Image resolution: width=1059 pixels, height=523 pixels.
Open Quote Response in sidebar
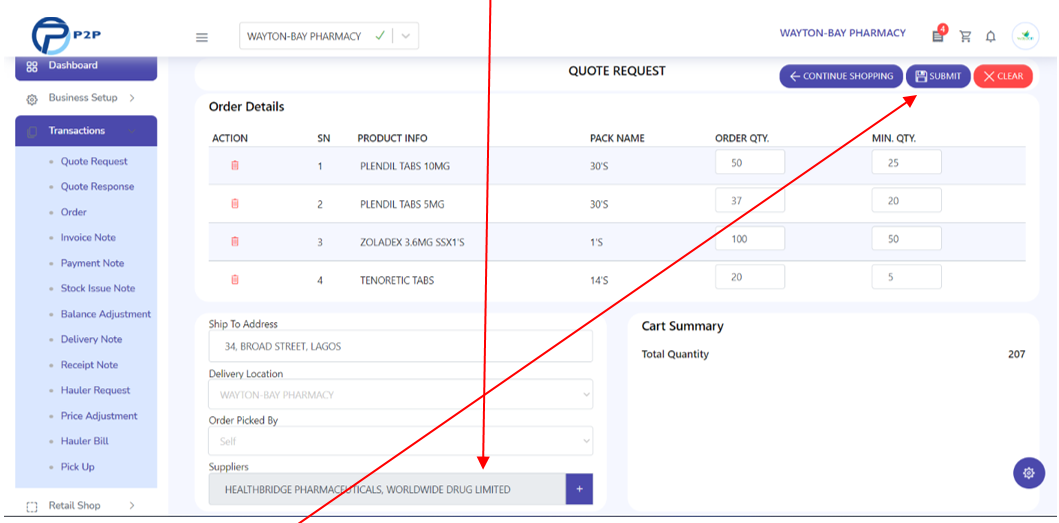pyautogui.click(x=97, y=186)
